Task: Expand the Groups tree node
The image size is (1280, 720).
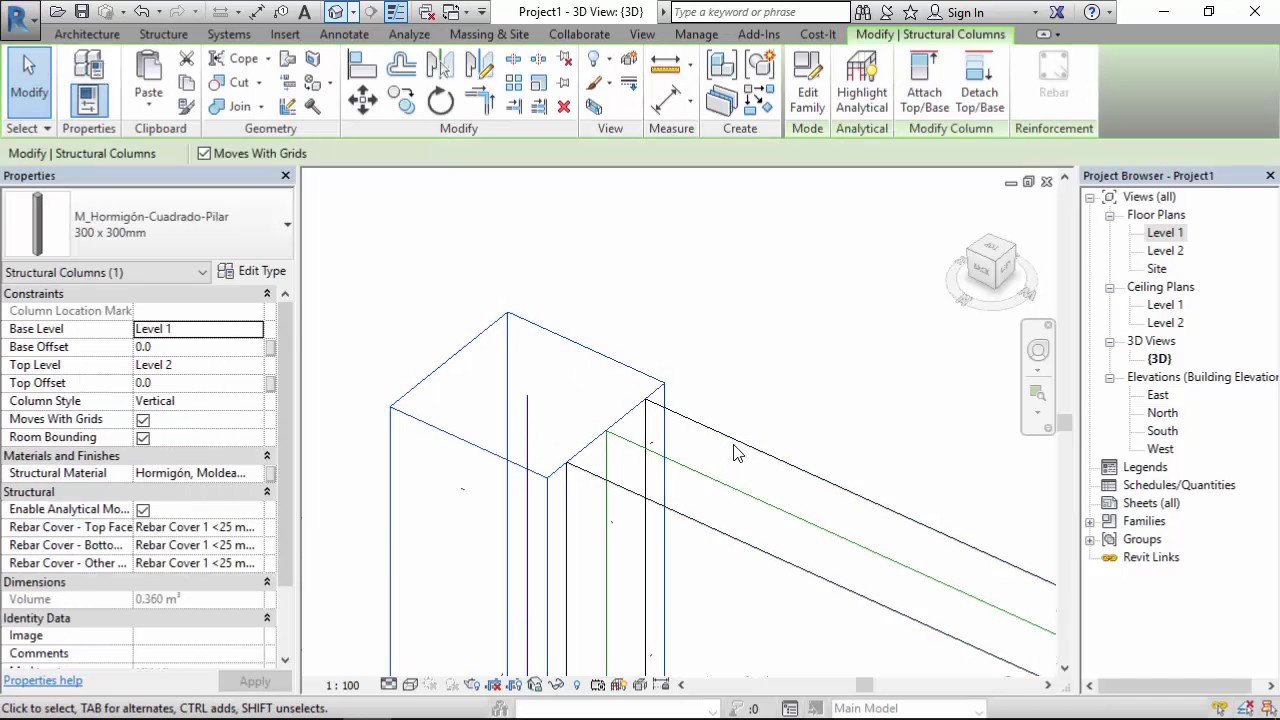Action: [x=1090, y=539]
